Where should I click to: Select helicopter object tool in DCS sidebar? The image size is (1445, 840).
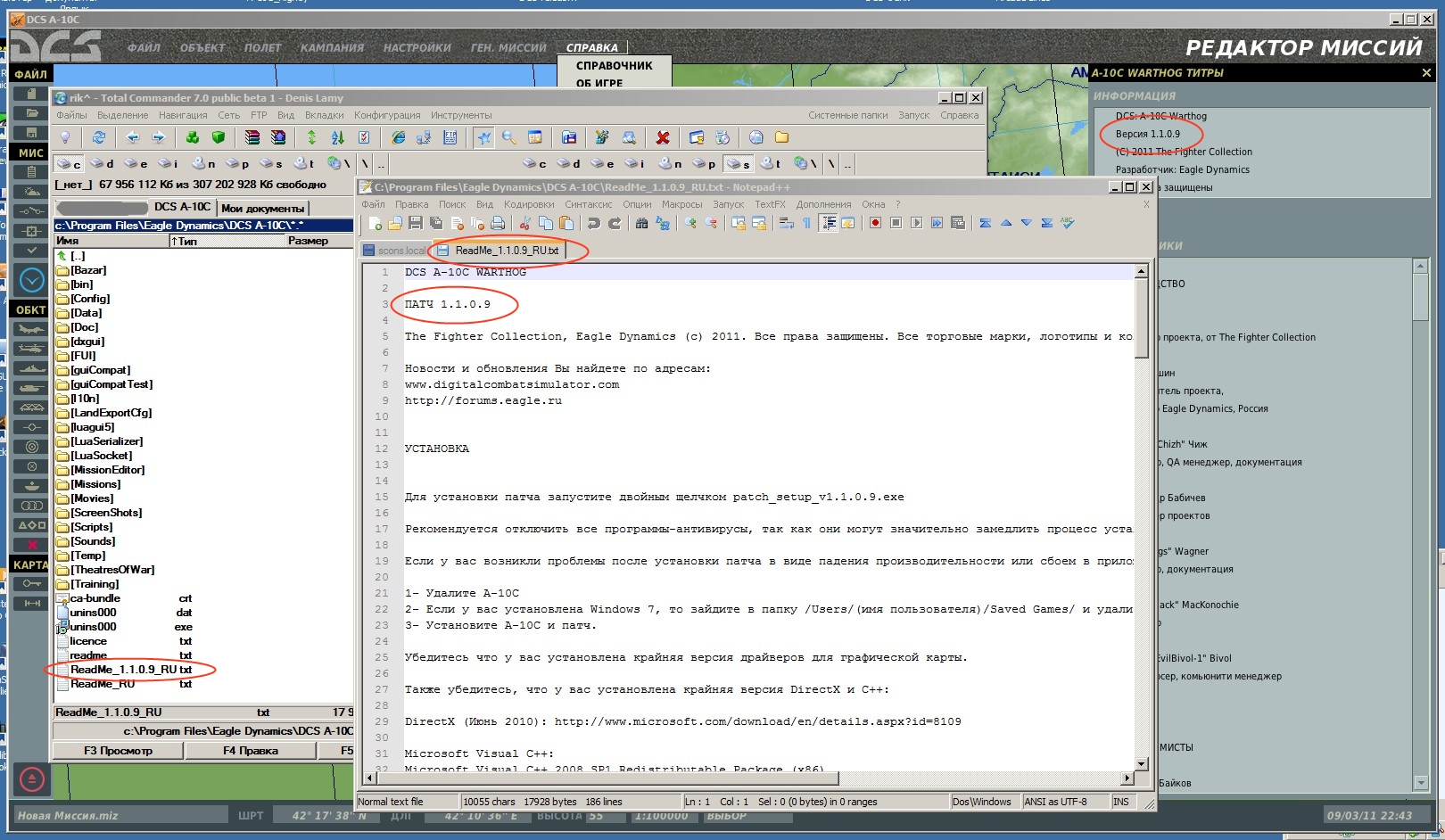[x=31, y=349]
